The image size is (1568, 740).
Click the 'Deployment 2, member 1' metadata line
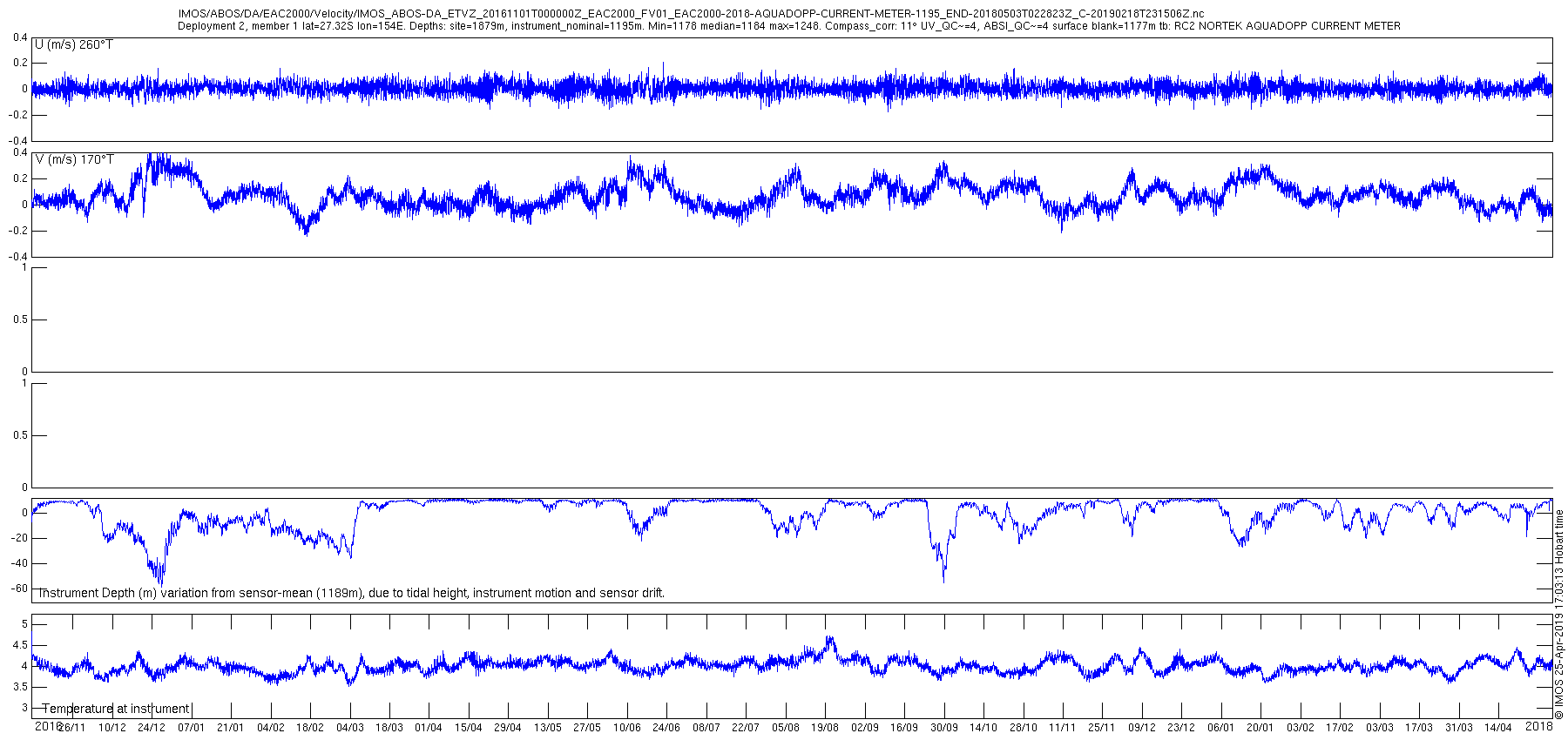click(x=788, y=26)
